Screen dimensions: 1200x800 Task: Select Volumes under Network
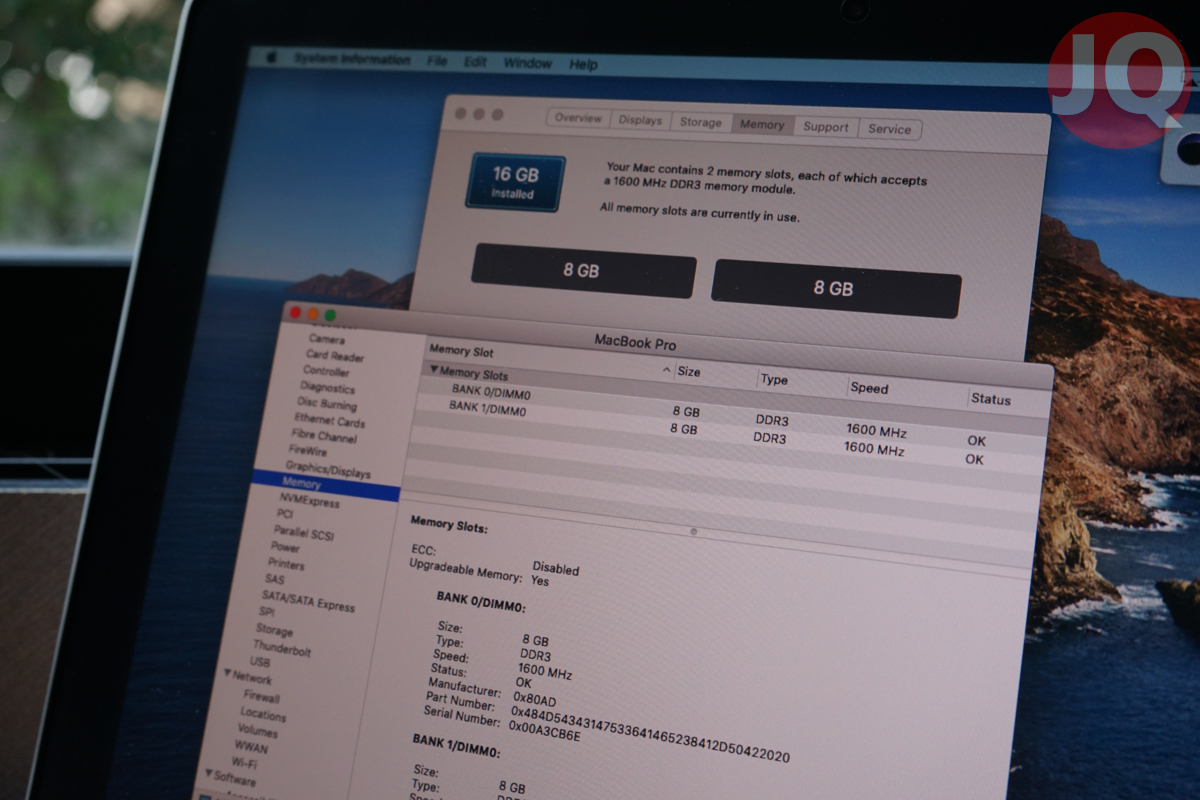(x=258, y=730)
